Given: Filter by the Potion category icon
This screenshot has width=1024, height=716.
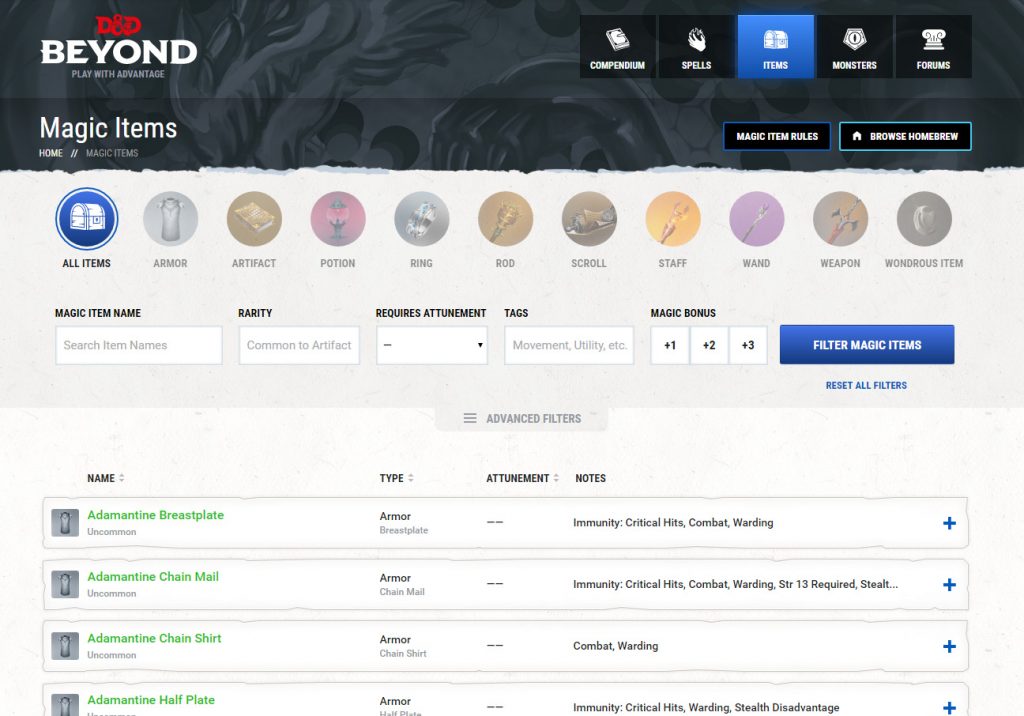Looking at the screenshot, I should (338, 220).
